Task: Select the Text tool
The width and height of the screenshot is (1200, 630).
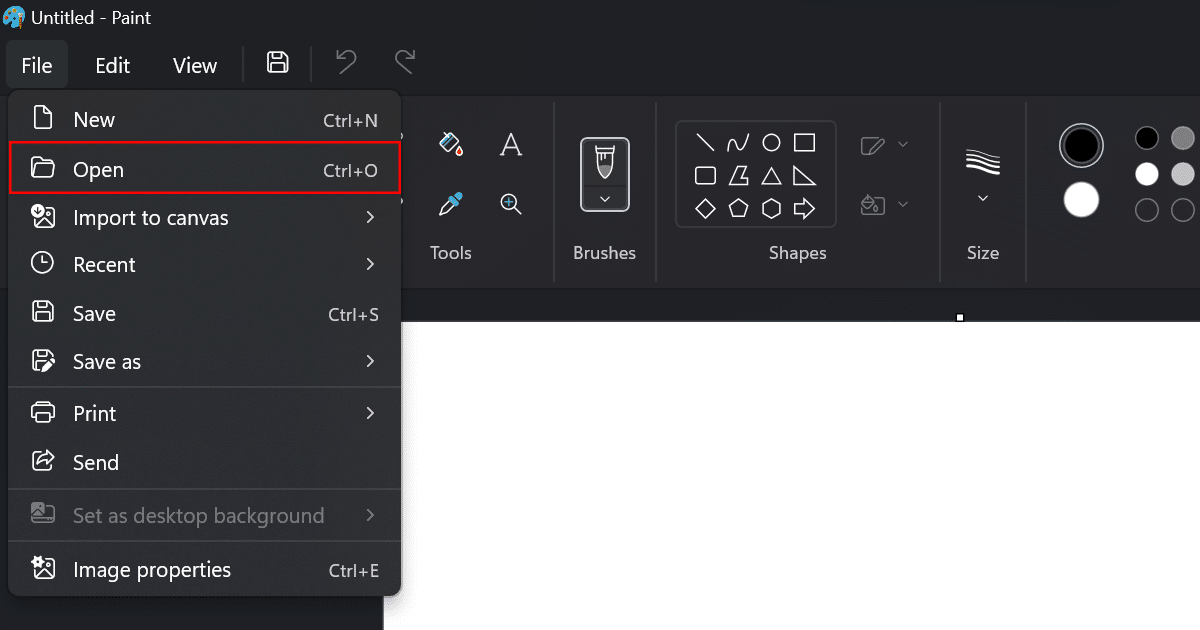Action: (511, 144)
